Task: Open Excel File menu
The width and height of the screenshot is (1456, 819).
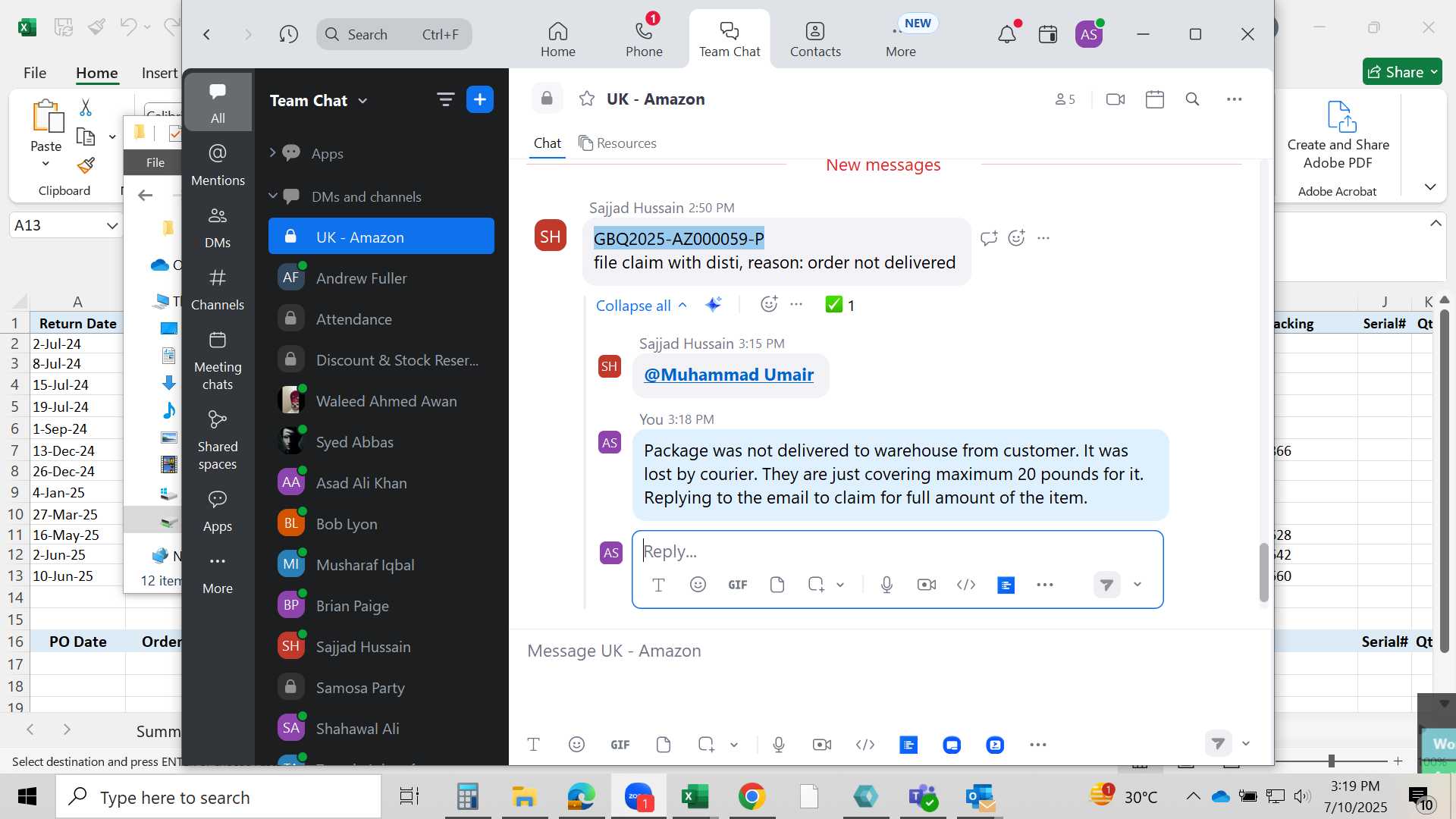Action: click(35, 73)
